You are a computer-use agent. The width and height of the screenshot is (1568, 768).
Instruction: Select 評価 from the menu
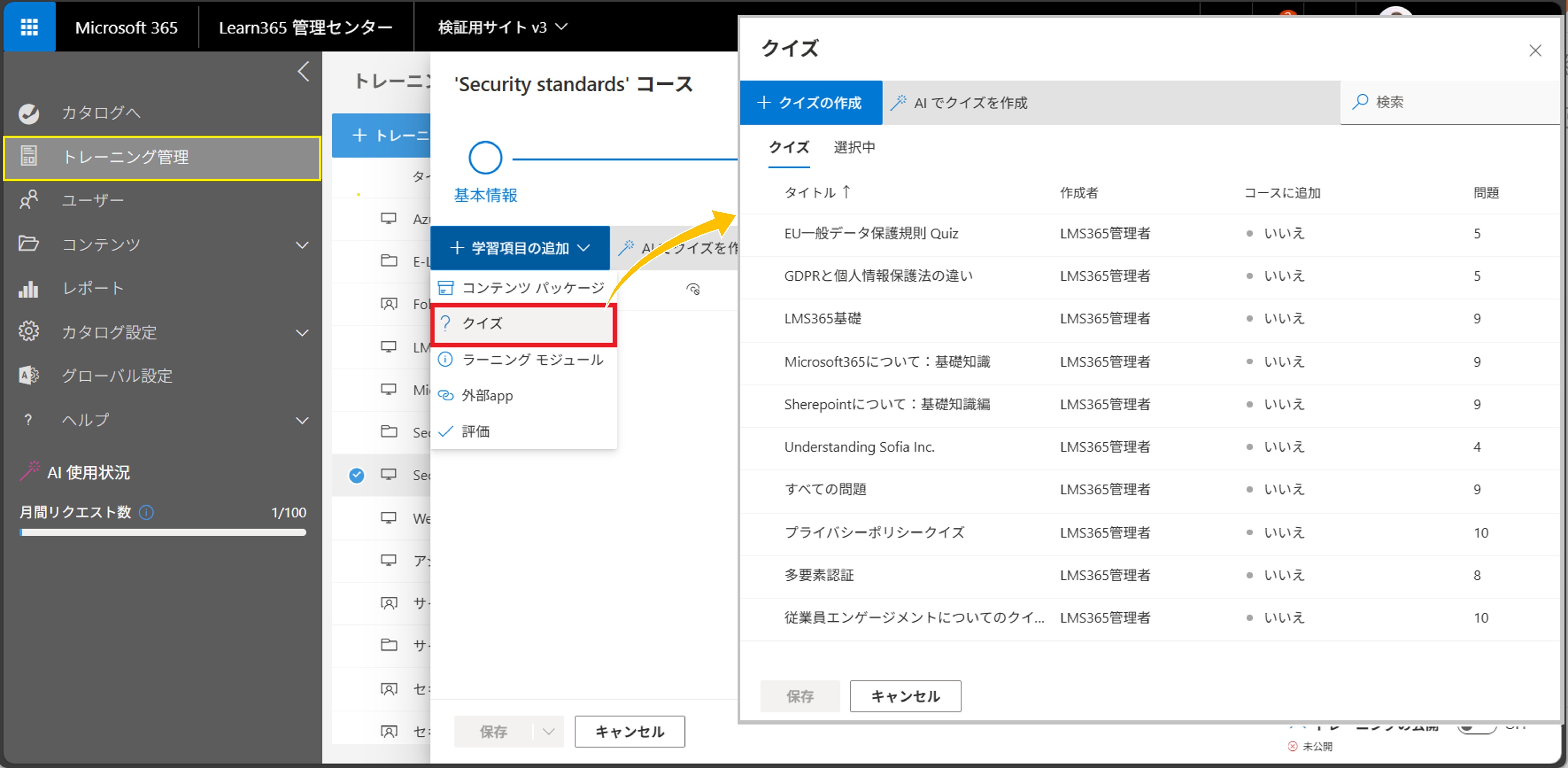point(524,431)
